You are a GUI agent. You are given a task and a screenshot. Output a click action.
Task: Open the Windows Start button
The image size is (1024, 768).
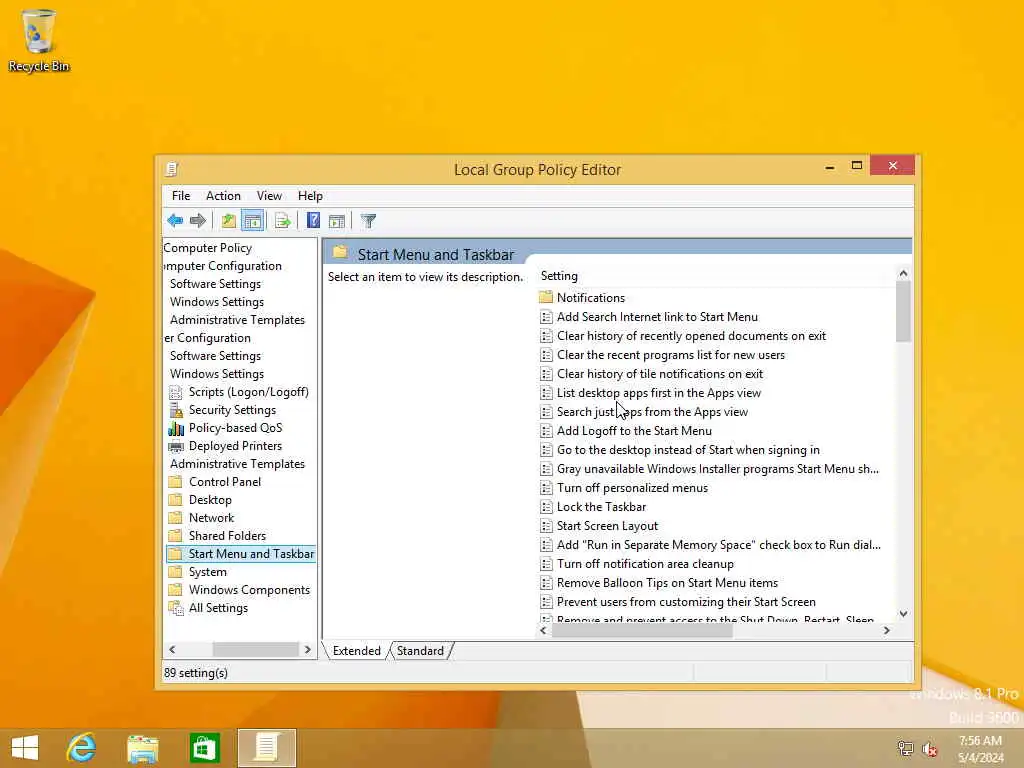pyautogui.click(x=25, y=747)
